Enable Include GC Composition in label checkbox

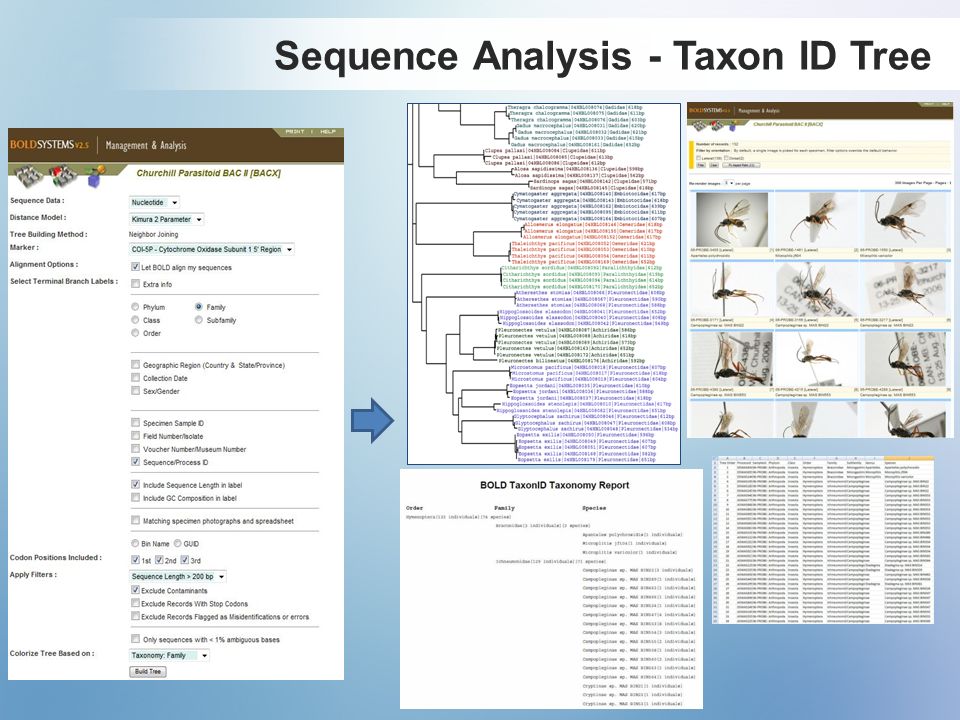tap(135, 498)
